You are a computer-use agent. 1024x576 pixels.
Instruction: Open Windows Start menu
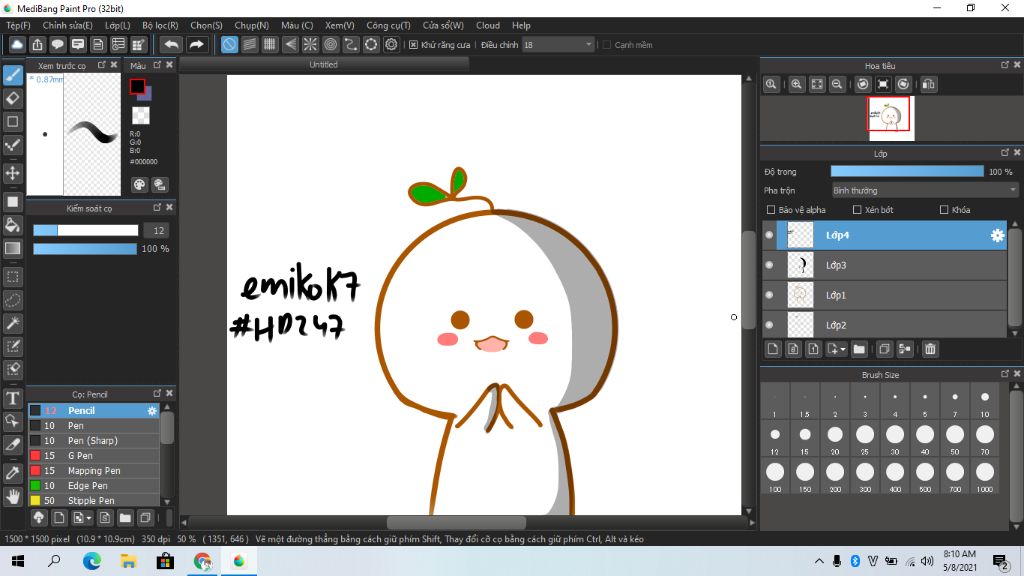18,561
